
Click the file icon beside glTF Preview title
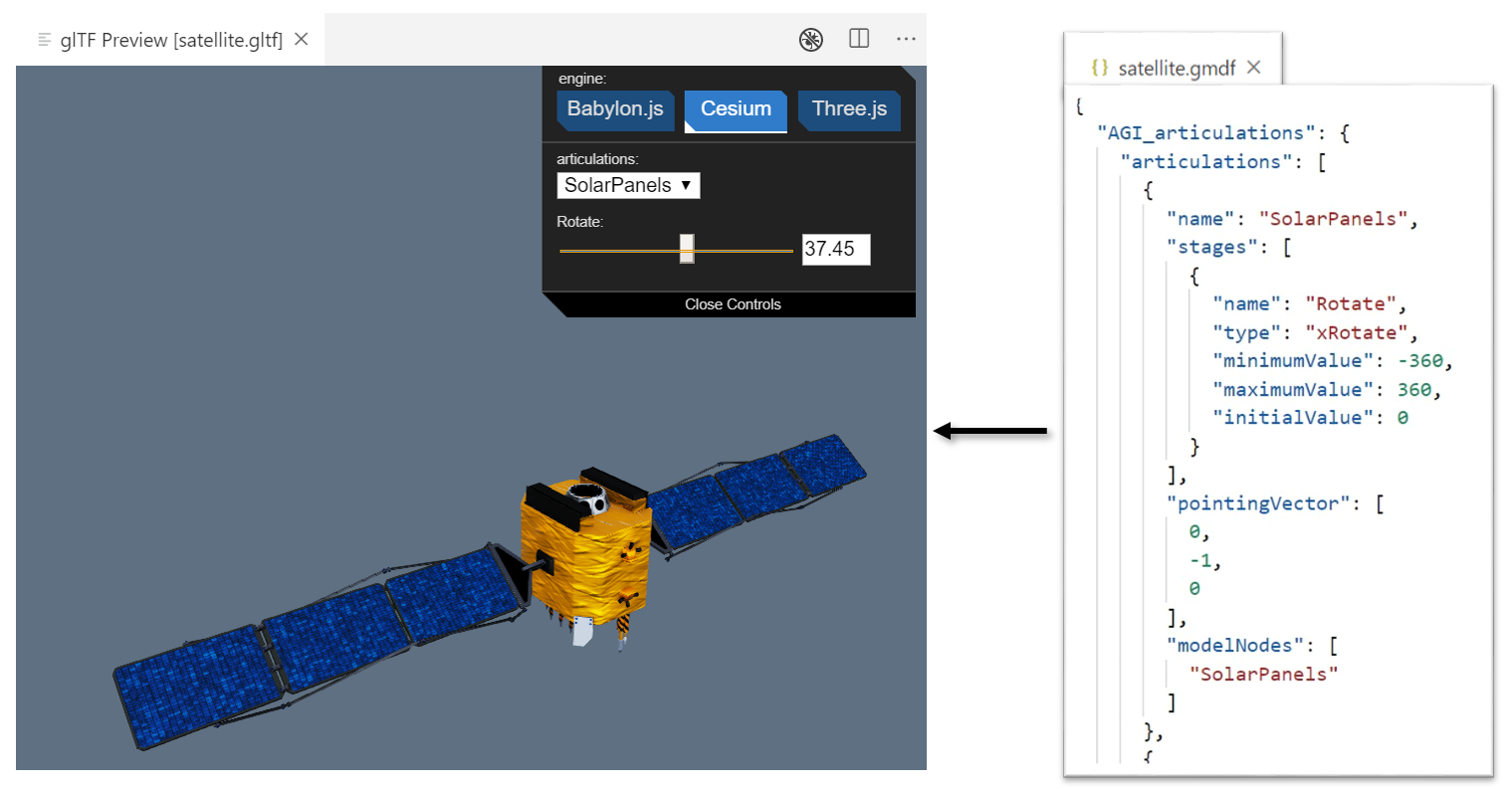44,40
